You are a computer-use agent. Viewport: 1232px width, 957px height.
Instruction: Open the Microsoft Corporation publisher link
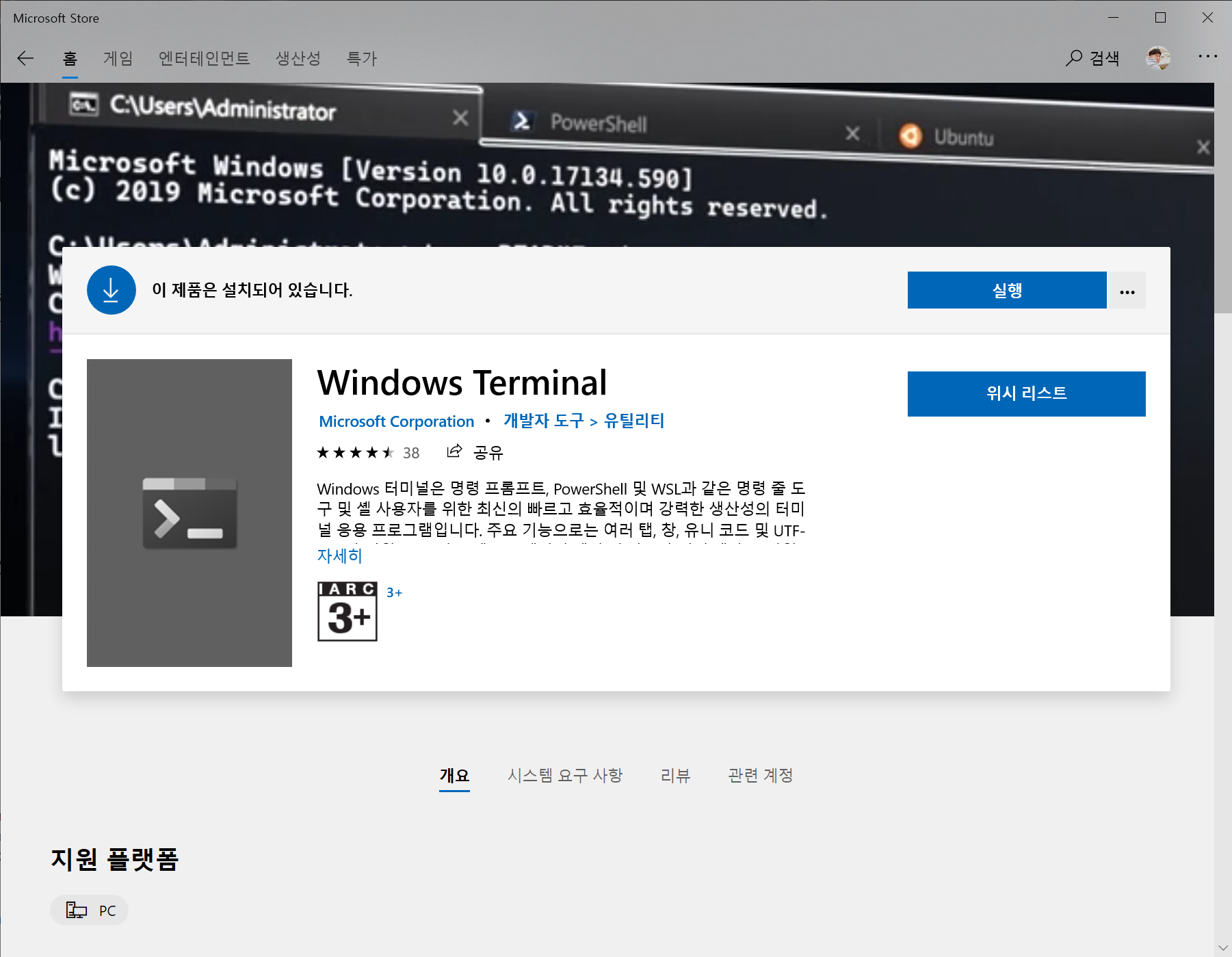point(395,421)
